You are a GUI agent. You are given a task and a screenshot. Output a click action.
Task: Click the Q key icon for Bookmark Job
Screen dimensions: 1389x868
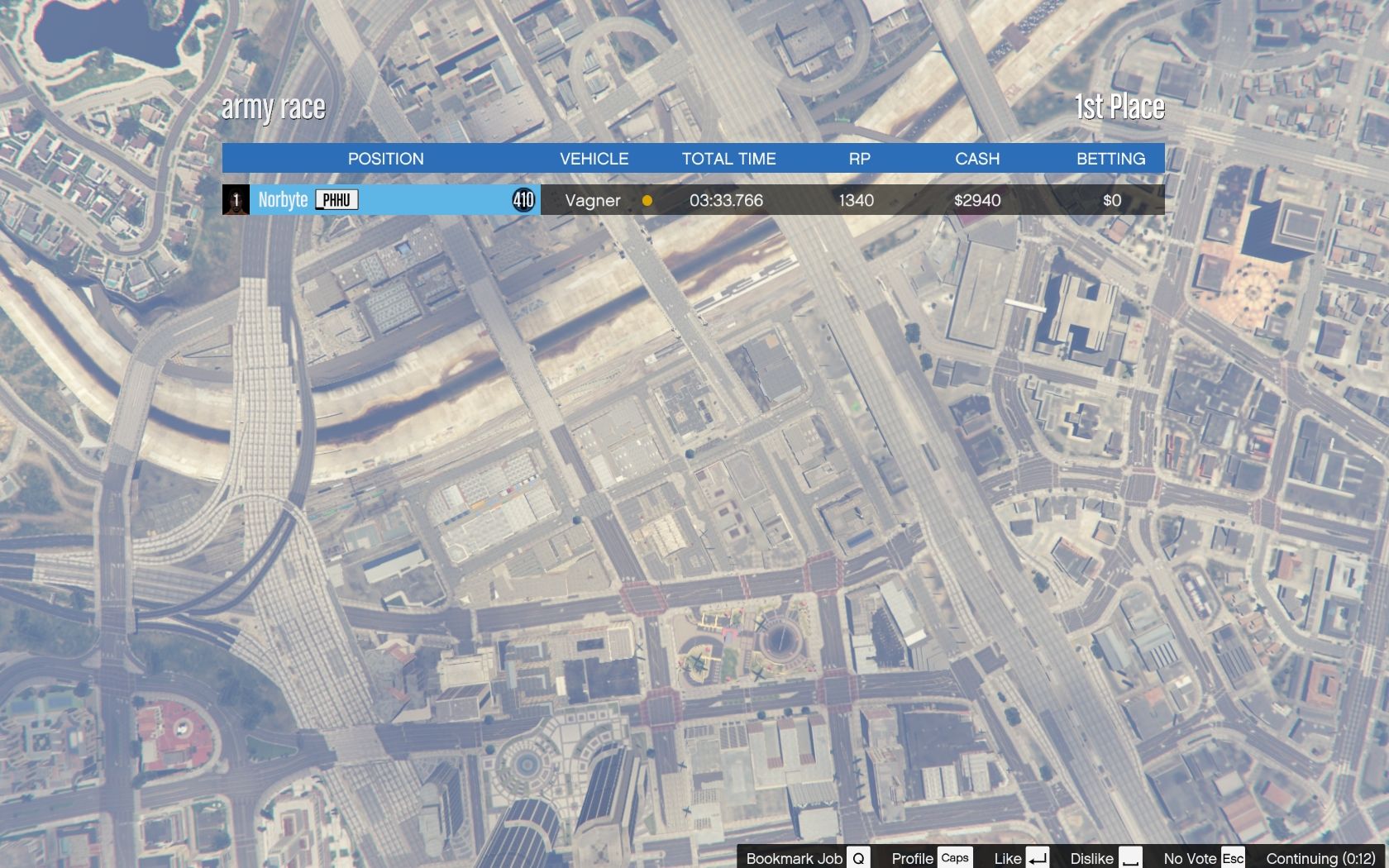(858, 858)
